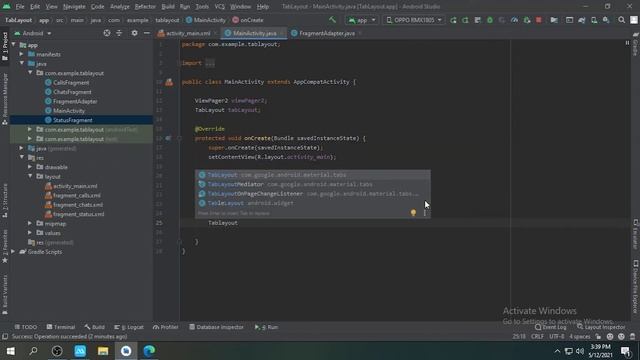
Task: Click the yellow lightbulb in completion popup
Action: coord(413,213)
